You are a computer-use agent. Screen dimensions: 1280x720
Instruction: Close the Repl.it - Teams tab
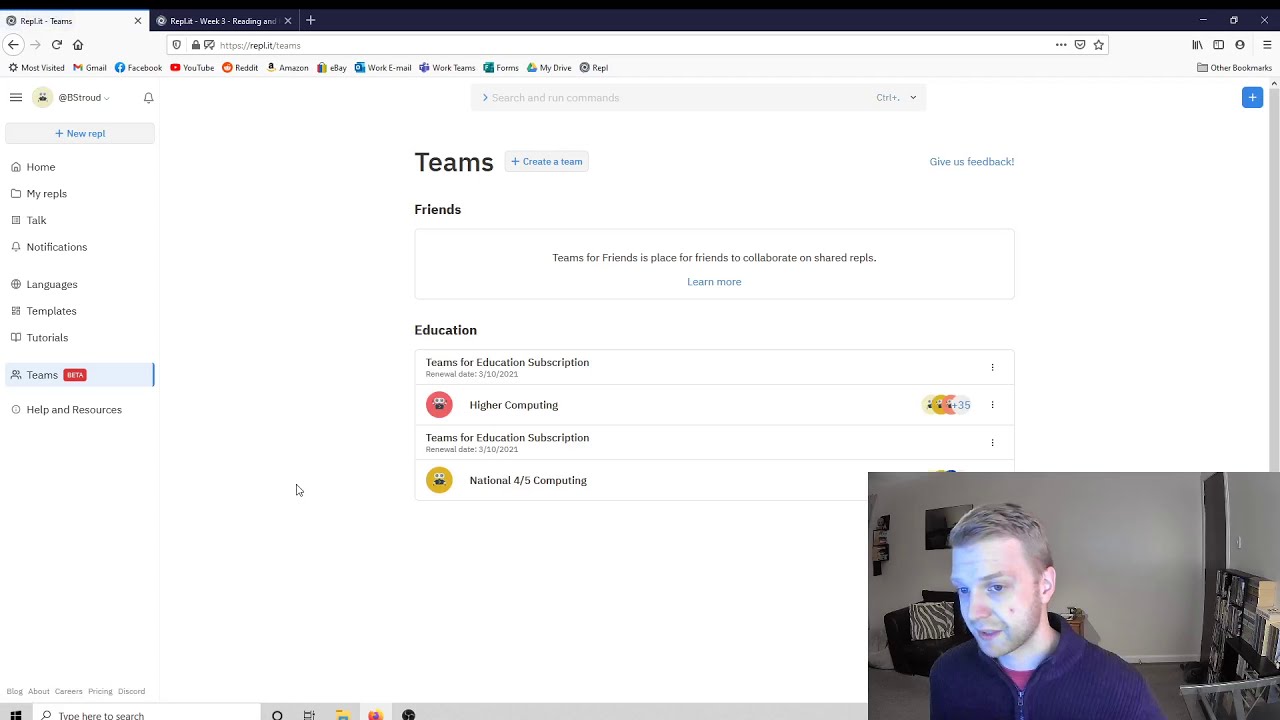tap(138, 21)
